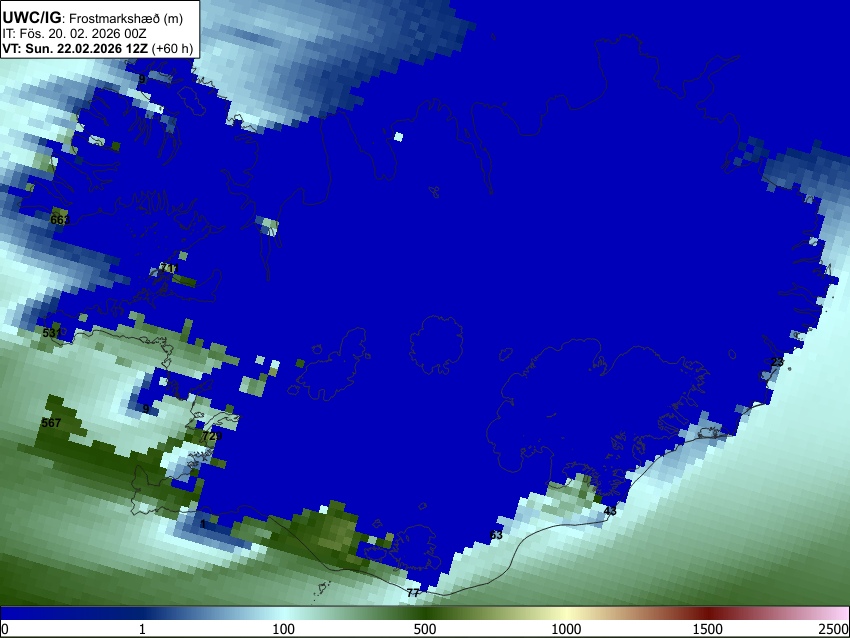Click the dark green color bar section above 500
The height and width of the screenshot is (638, 850).
[424, 613]
